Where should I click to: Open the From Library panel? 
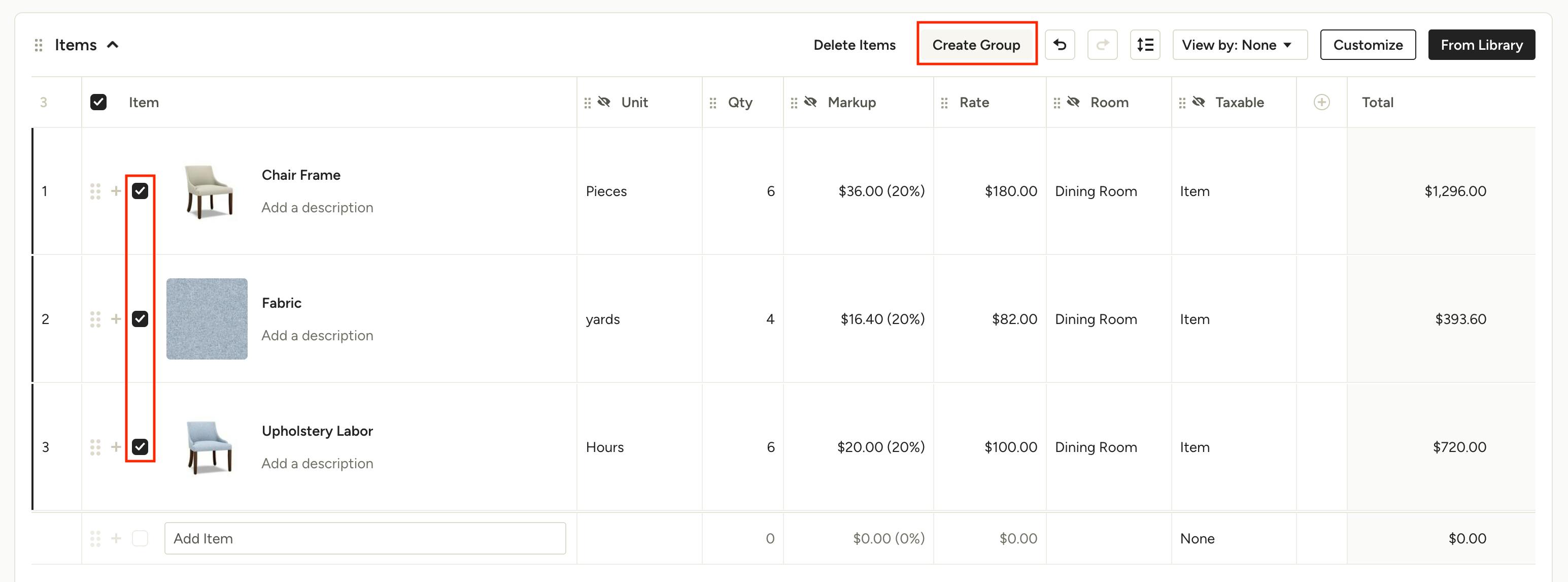[1482, 44]
